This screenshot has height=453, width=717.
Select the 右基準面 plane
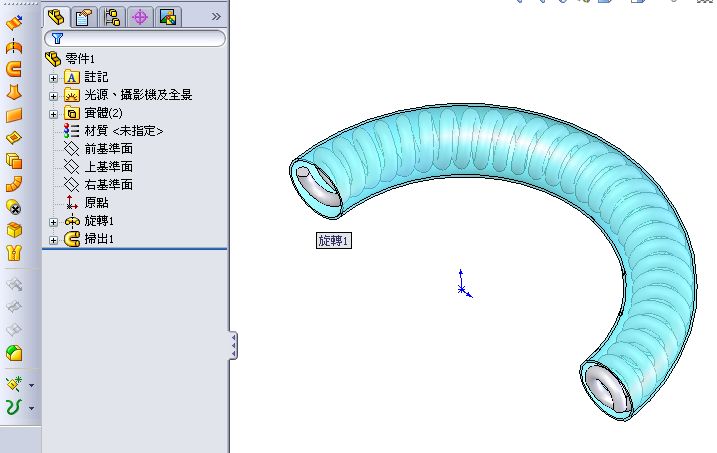pos(109,185)
